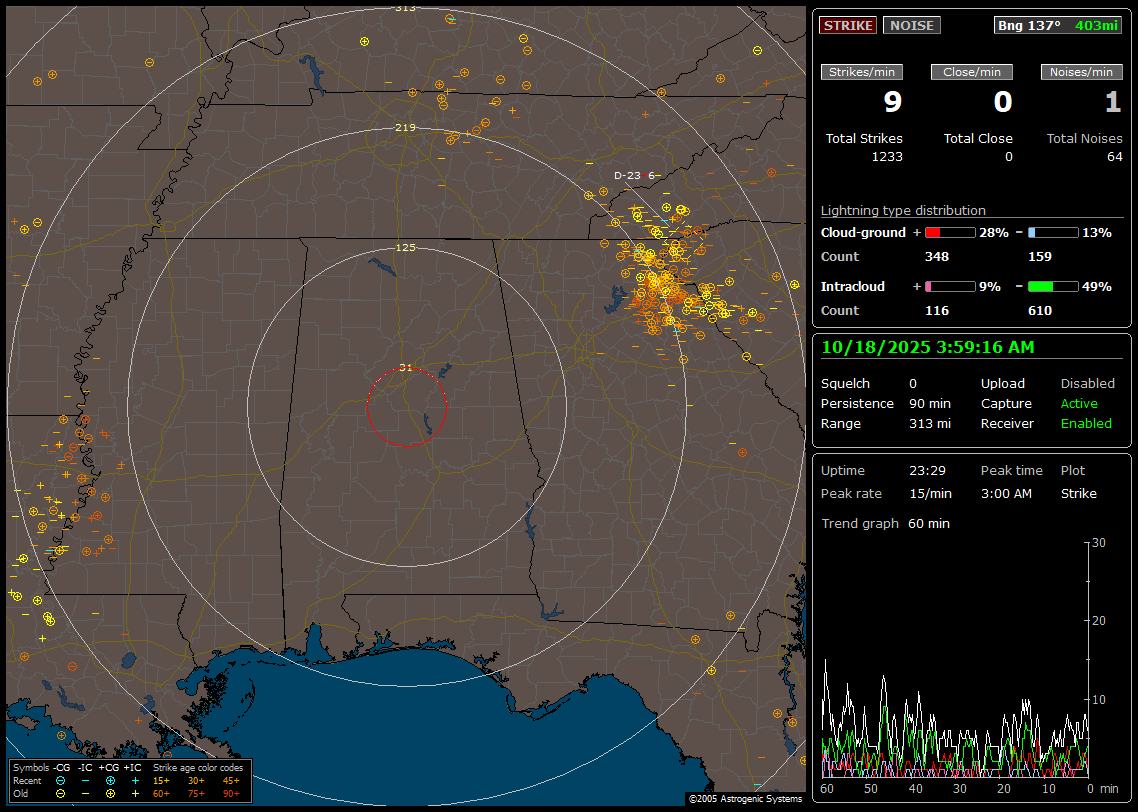
Task: Click the Noises/min button
Action: (x=1081, y=72)
